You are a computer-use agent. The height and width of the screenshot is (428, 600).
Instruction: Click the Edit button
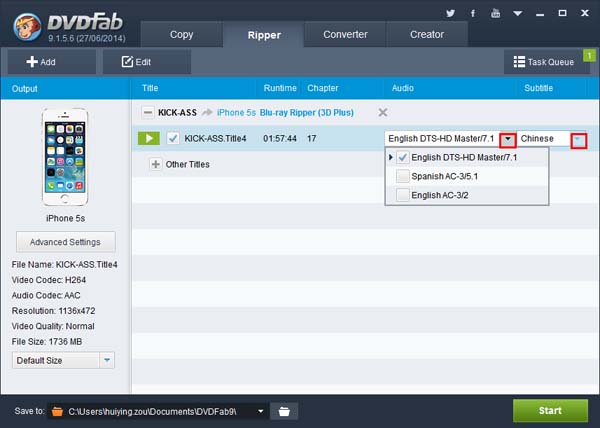tap(147, 62)
